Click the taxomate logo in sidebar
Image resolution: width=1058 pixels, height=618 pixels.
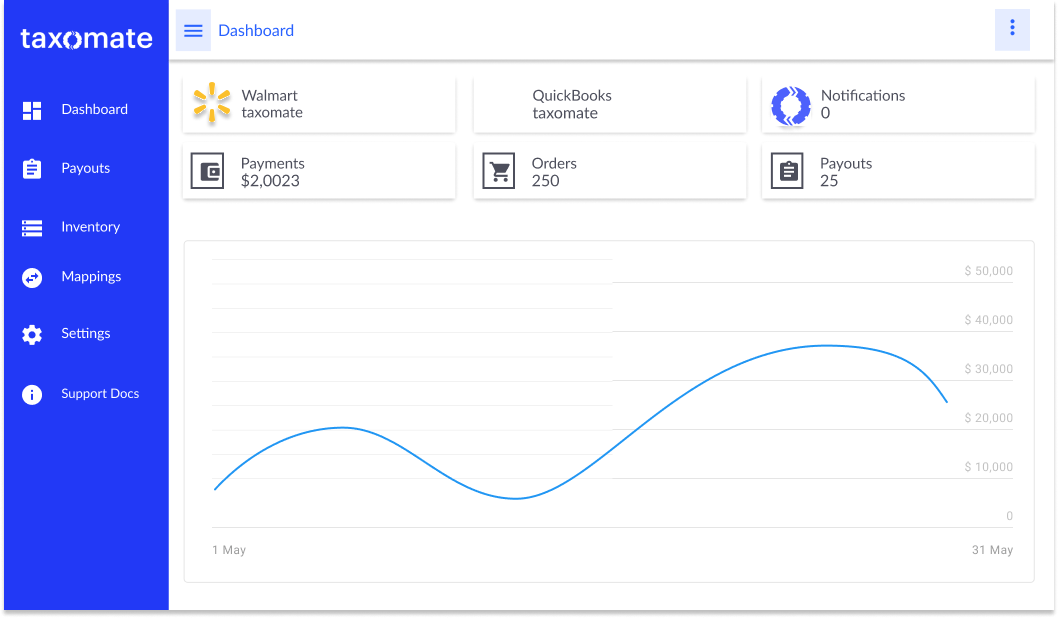86,39
